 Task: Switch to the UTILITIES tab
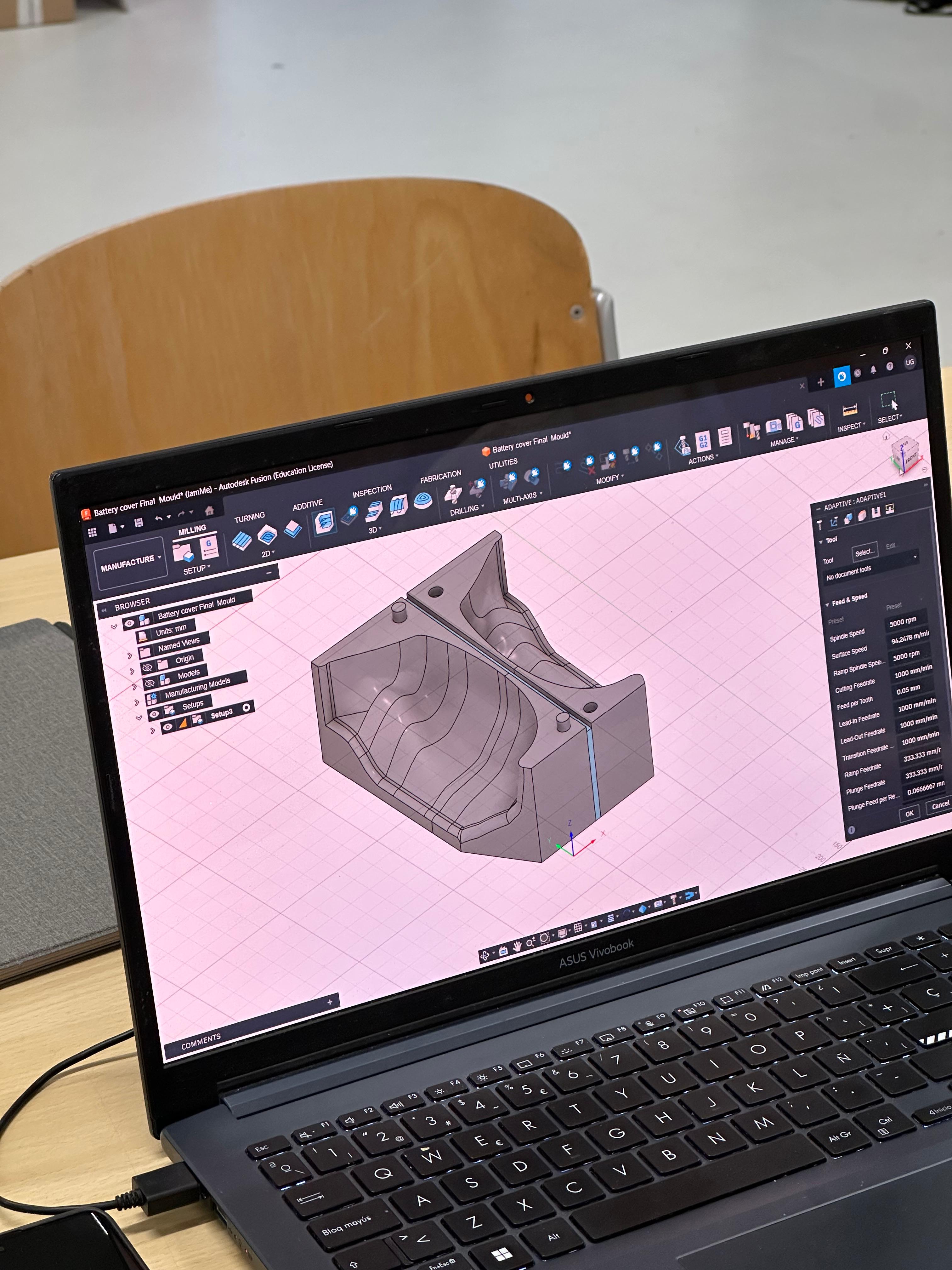point(503,463)
